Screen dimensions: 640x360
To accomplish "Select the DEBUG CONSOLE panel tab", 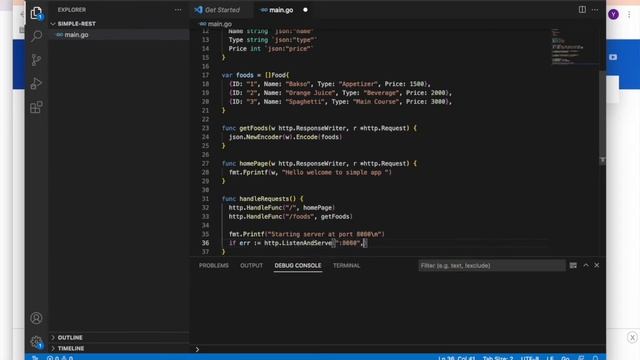I will [298, 265].
